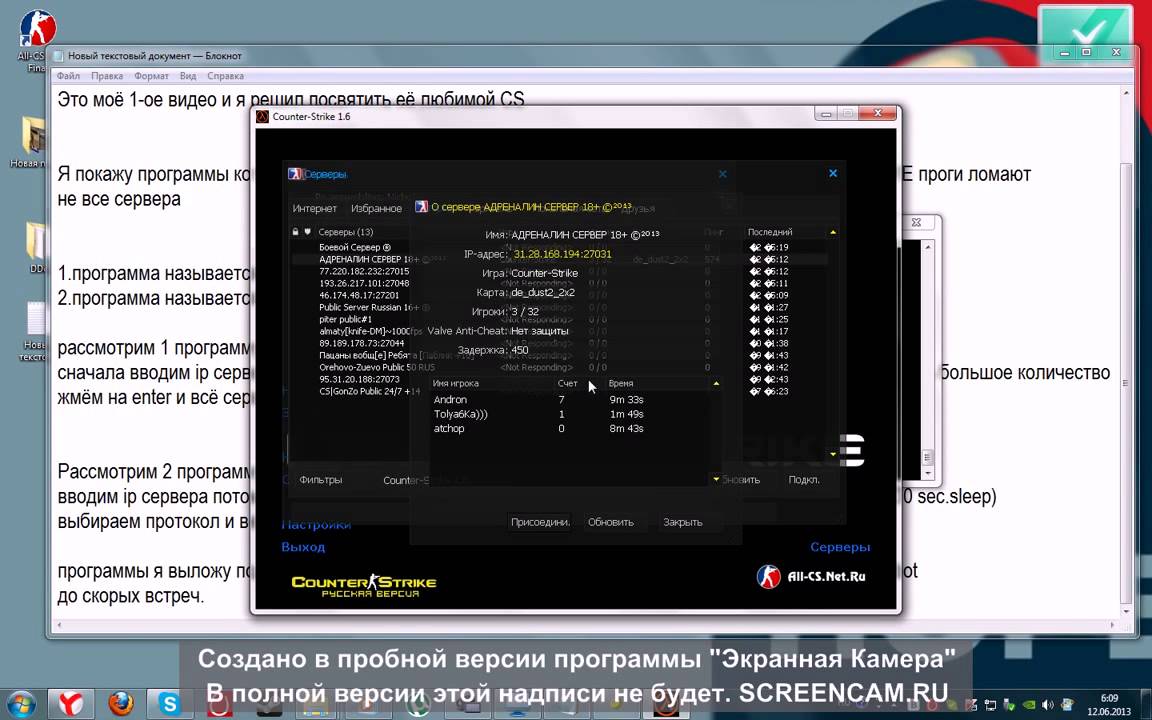This screenshot has width=1152, height=720.
Task: Open the Правка menu in Notepad
Action: coord(107,76)
